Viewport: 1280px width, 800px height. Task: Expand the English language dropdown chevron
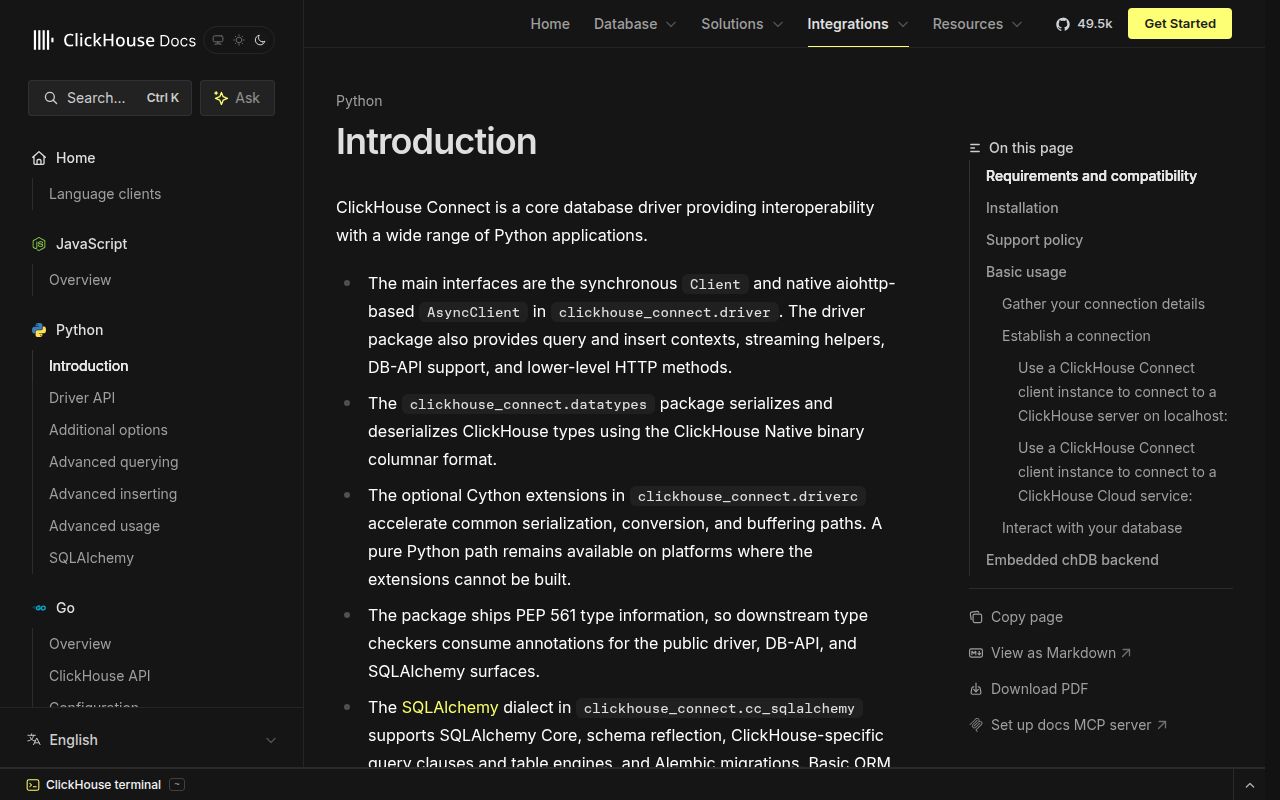(270, 740)
